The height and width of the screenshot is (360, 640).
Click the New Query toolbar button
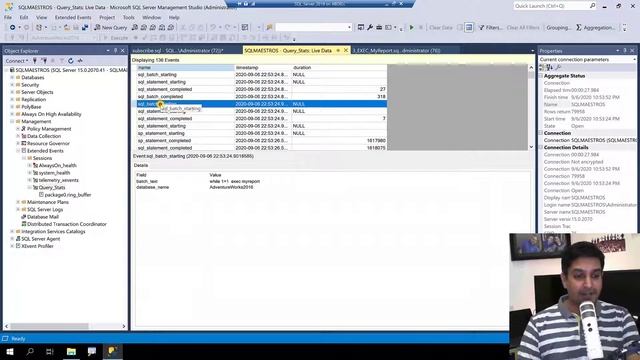pos(111,27)
